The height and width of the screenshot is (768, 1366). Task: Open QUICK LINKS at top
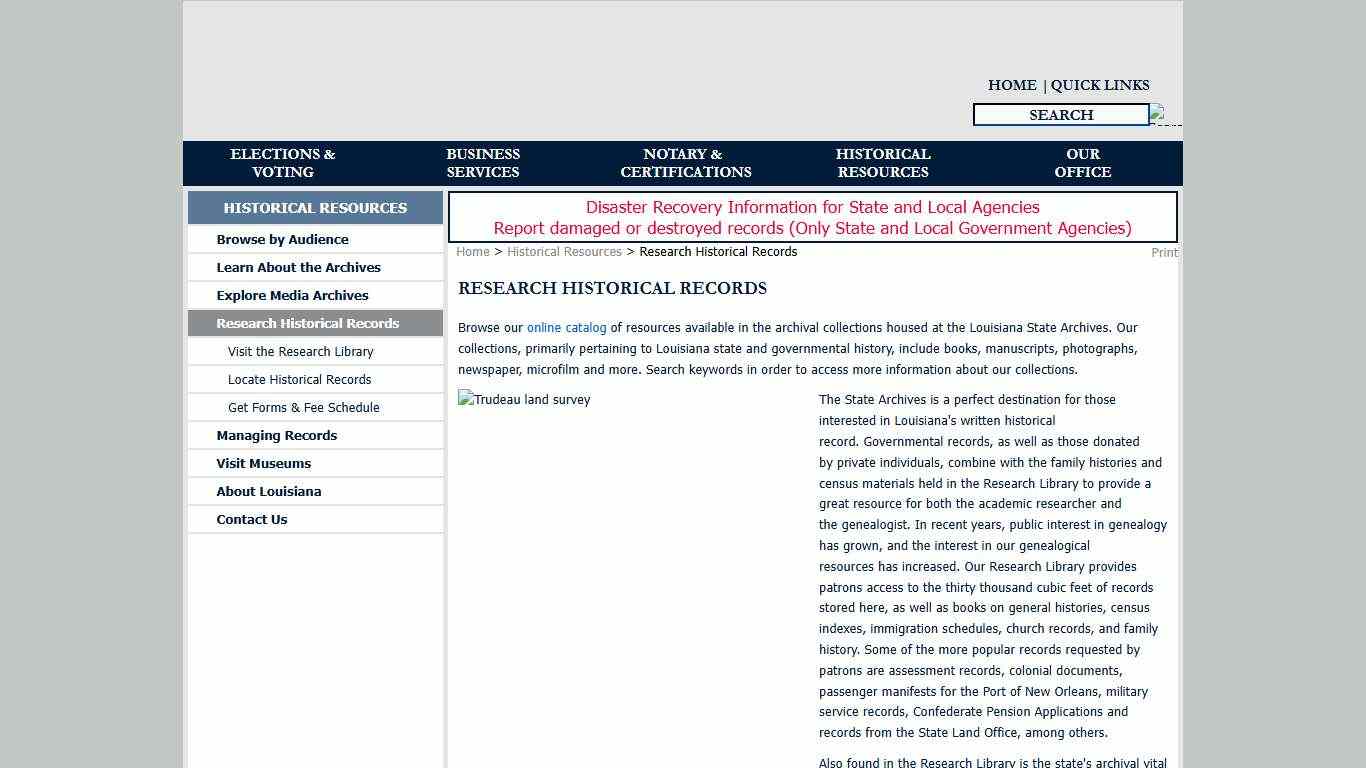tap(1099, 86)
